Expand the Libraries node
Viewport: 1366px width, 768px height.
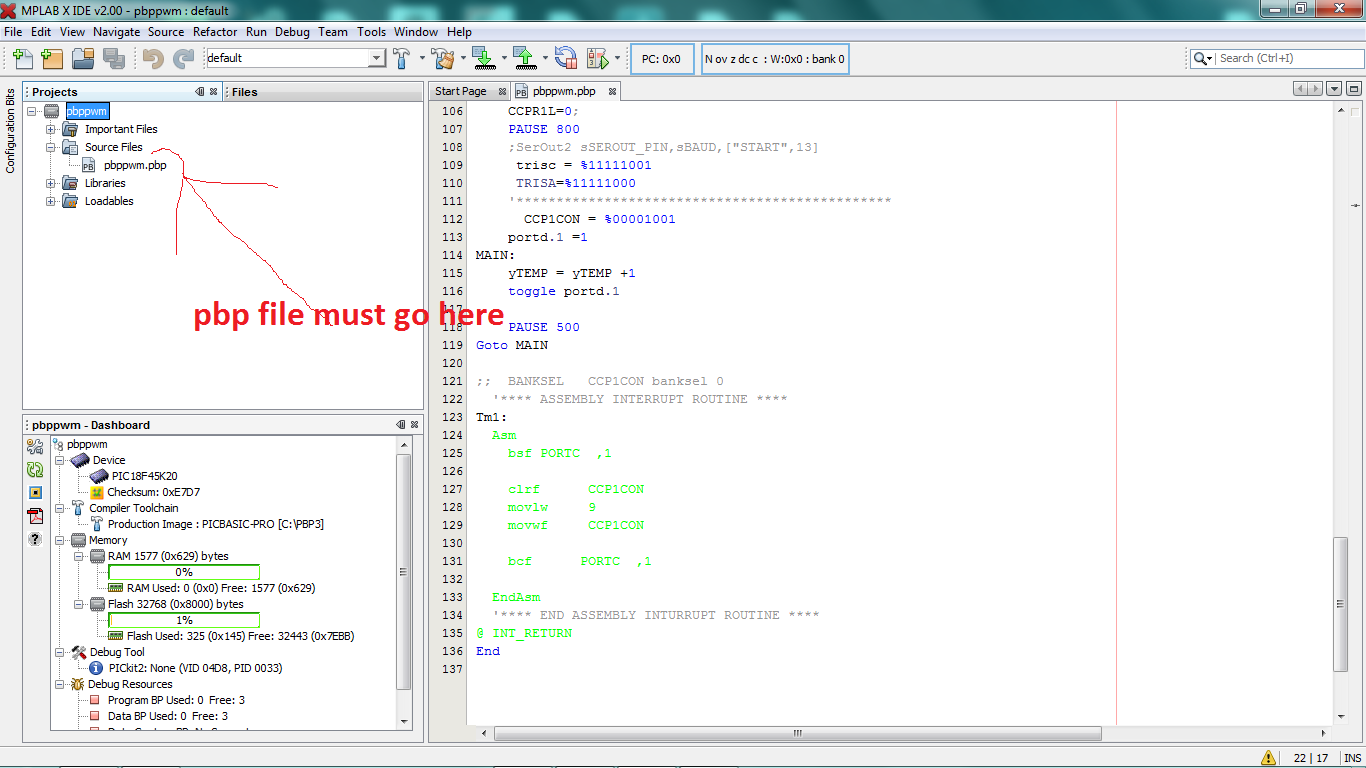(x=51, y=183)
